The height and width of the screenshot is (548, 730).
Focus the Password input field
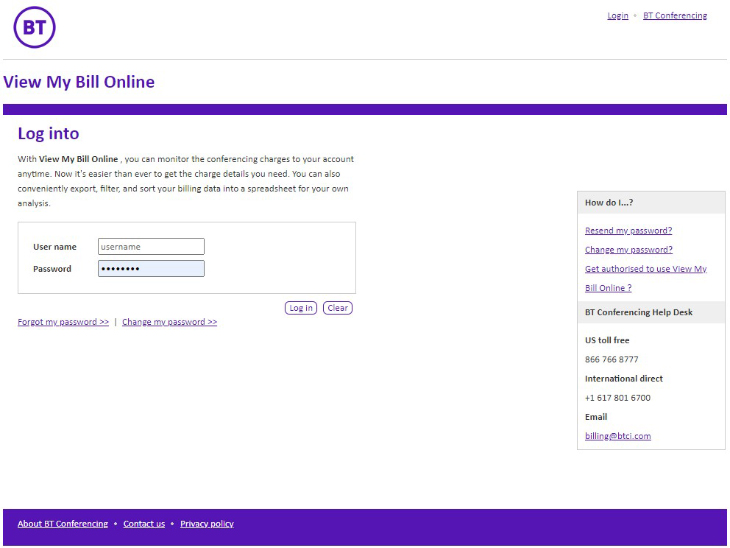click(151, 269)
